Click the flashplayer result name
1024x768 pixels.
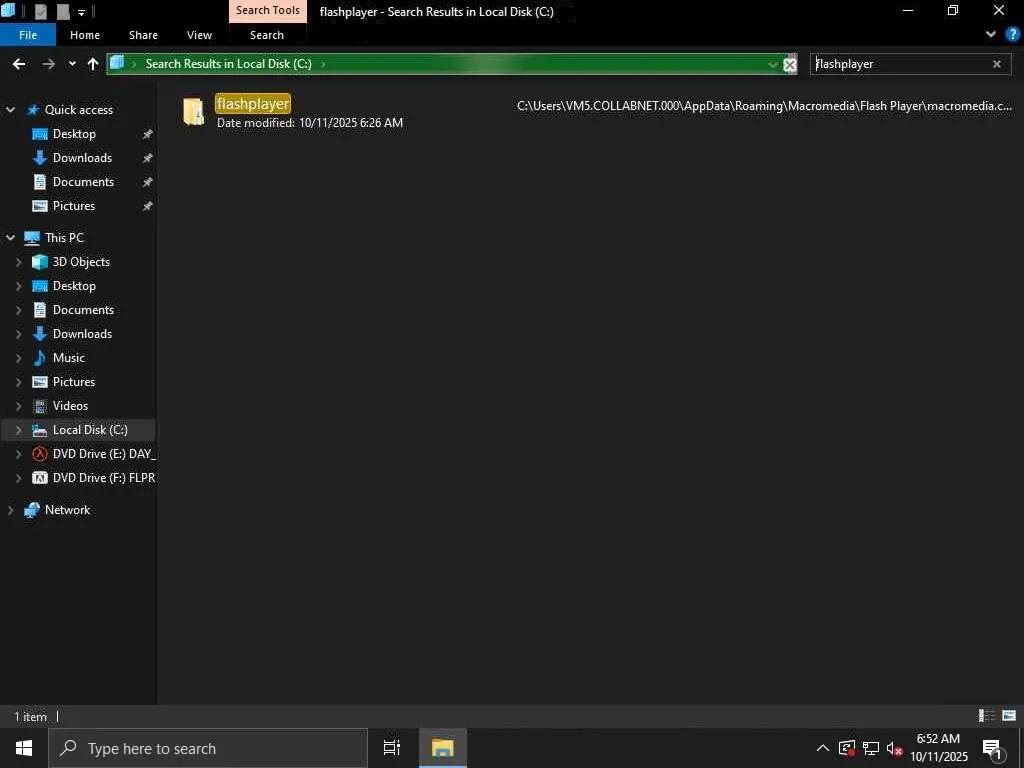click(253, 104)
